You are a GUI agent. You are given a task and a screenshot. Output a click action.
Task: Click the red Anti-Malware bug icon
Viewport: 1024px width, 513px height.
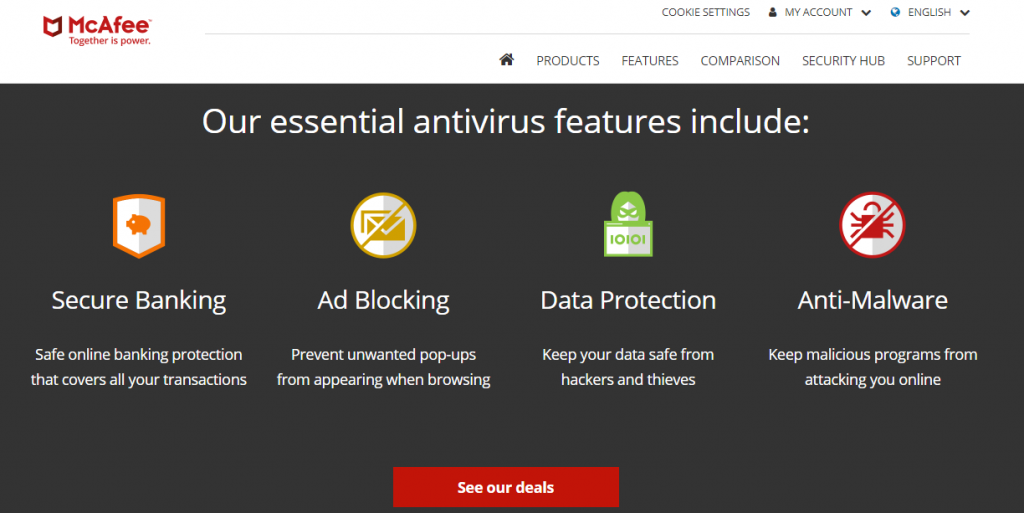(872, 225)
